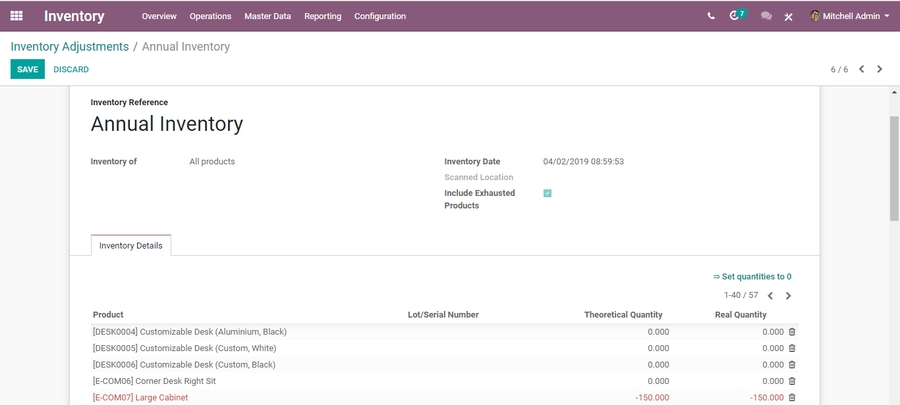This screenshot has height=405, width=900.
Task: Open the Reporting menu
Action: (x=322, y=16)
